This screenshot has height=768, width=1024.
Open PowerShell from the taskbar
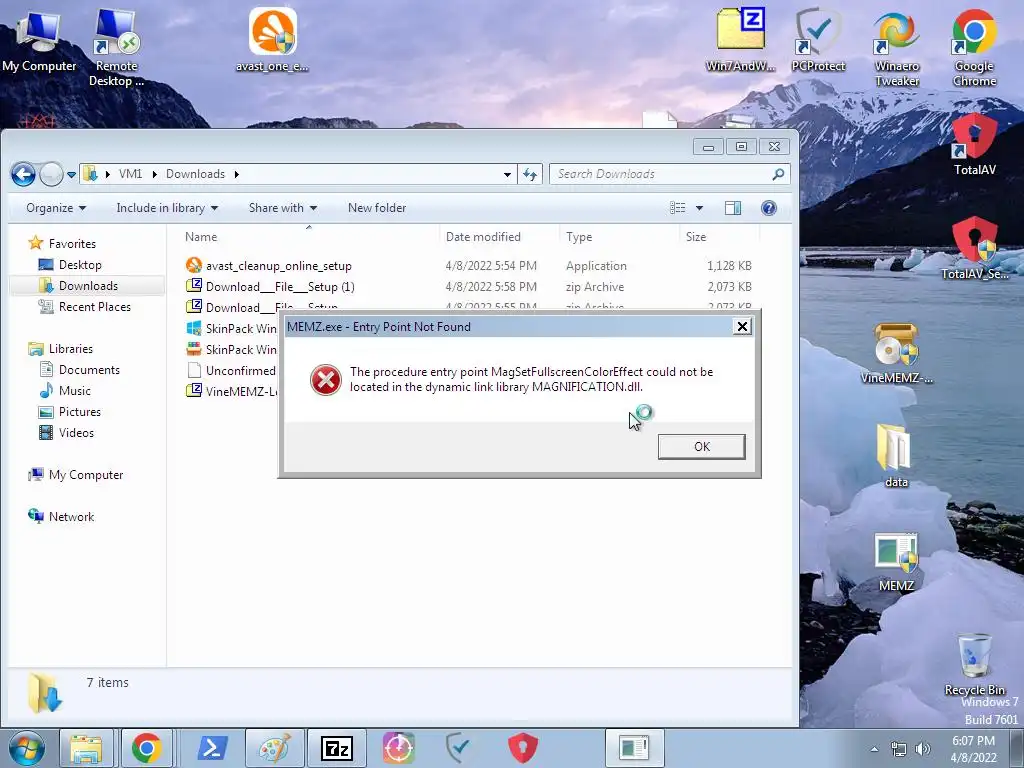[212, 748]
